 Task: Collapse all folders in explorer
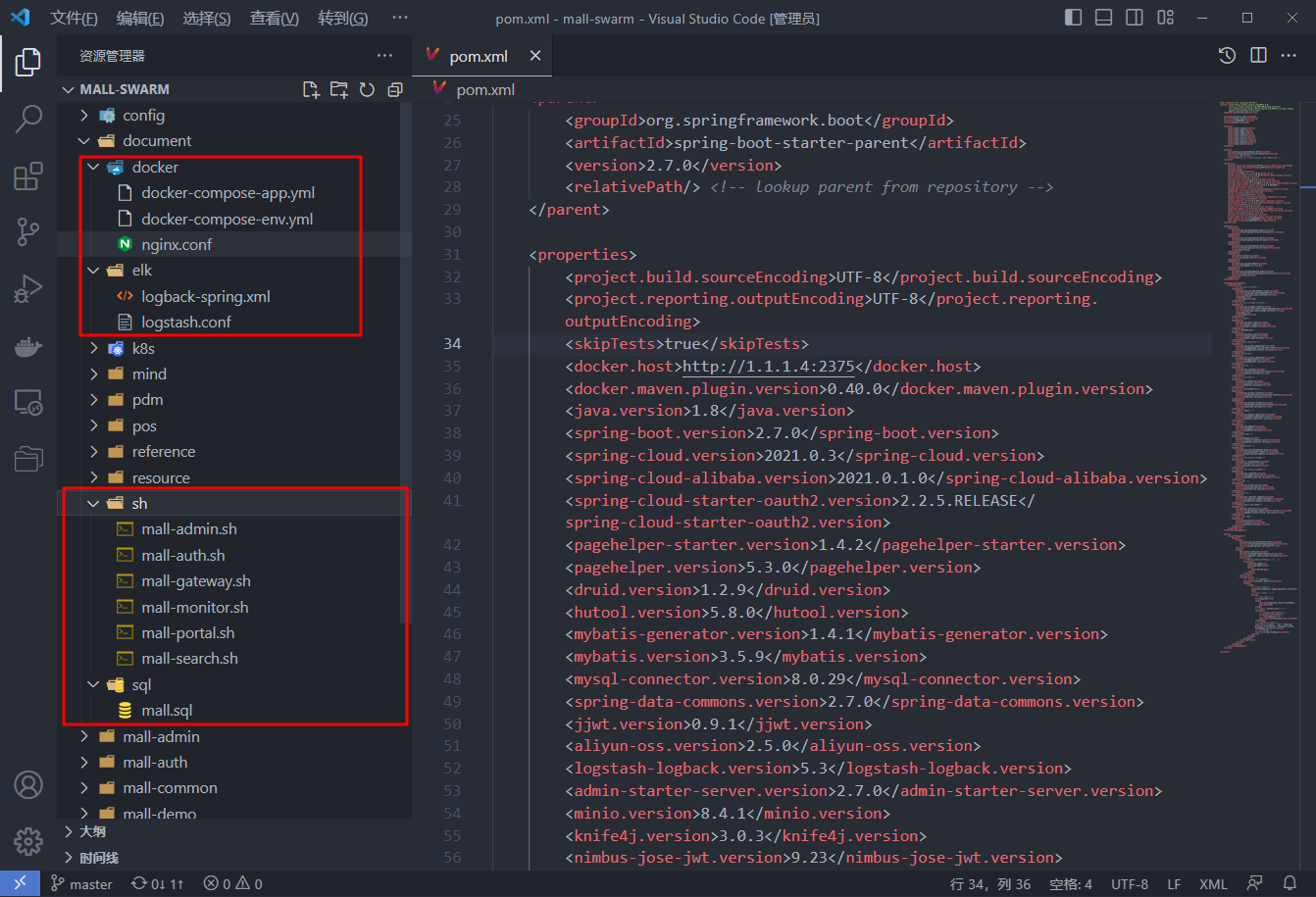coord(395,89)
